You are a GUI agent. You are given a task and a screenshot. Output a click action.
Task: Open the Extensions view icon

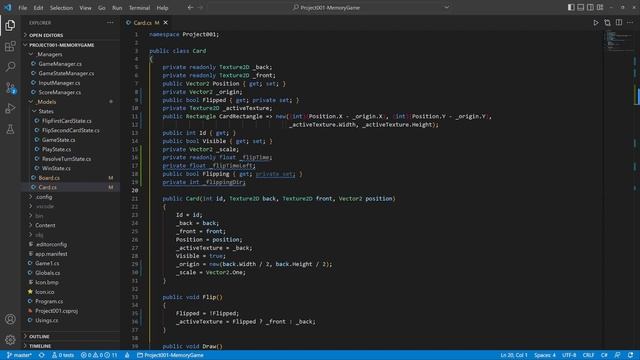10,46
